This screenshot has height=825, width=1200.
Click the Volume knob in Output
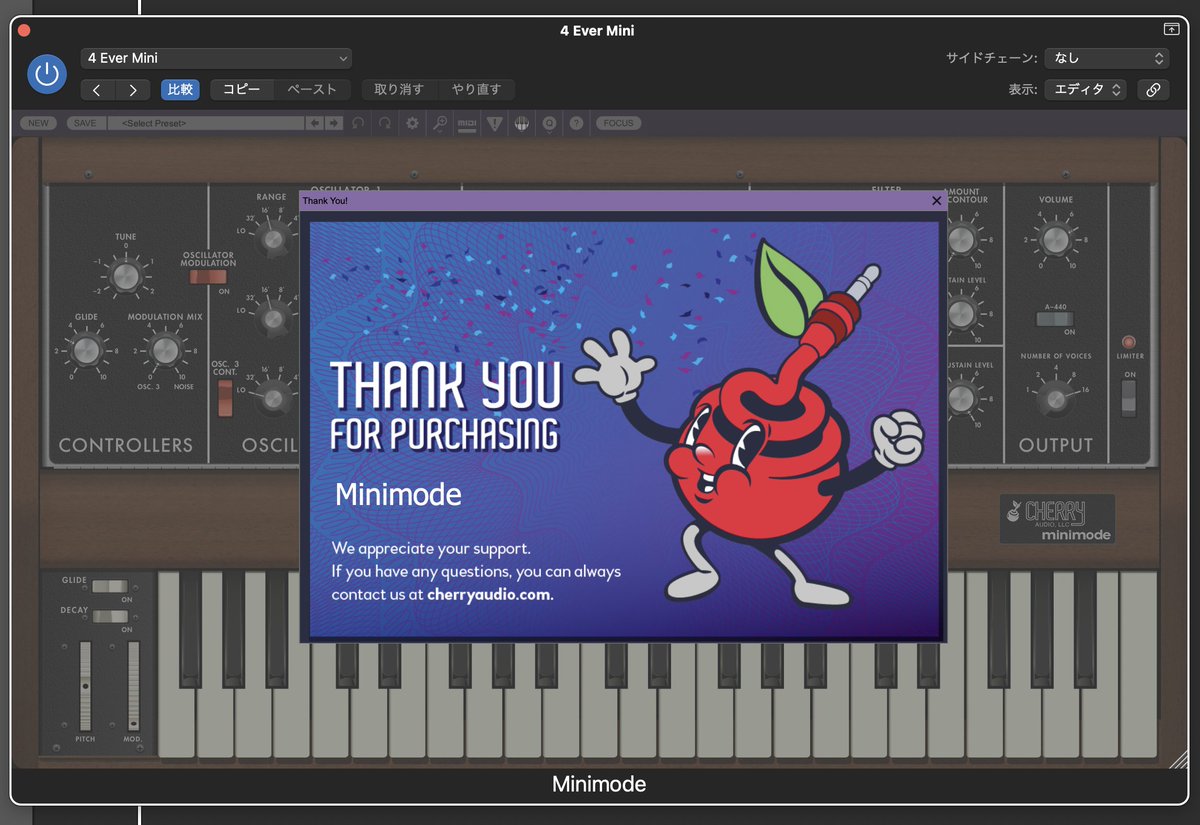click(1054, 240)
